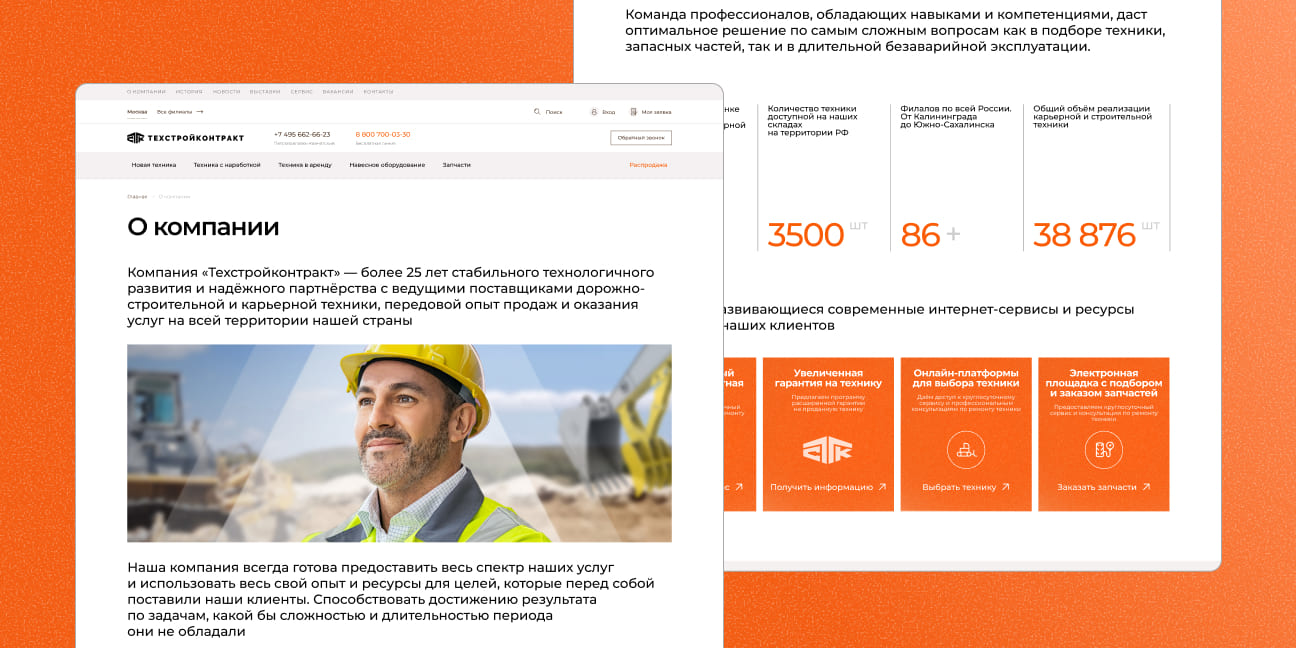Open the Запчасти category
Viewport: 1296px width, 648px height.
pos(457,165)
